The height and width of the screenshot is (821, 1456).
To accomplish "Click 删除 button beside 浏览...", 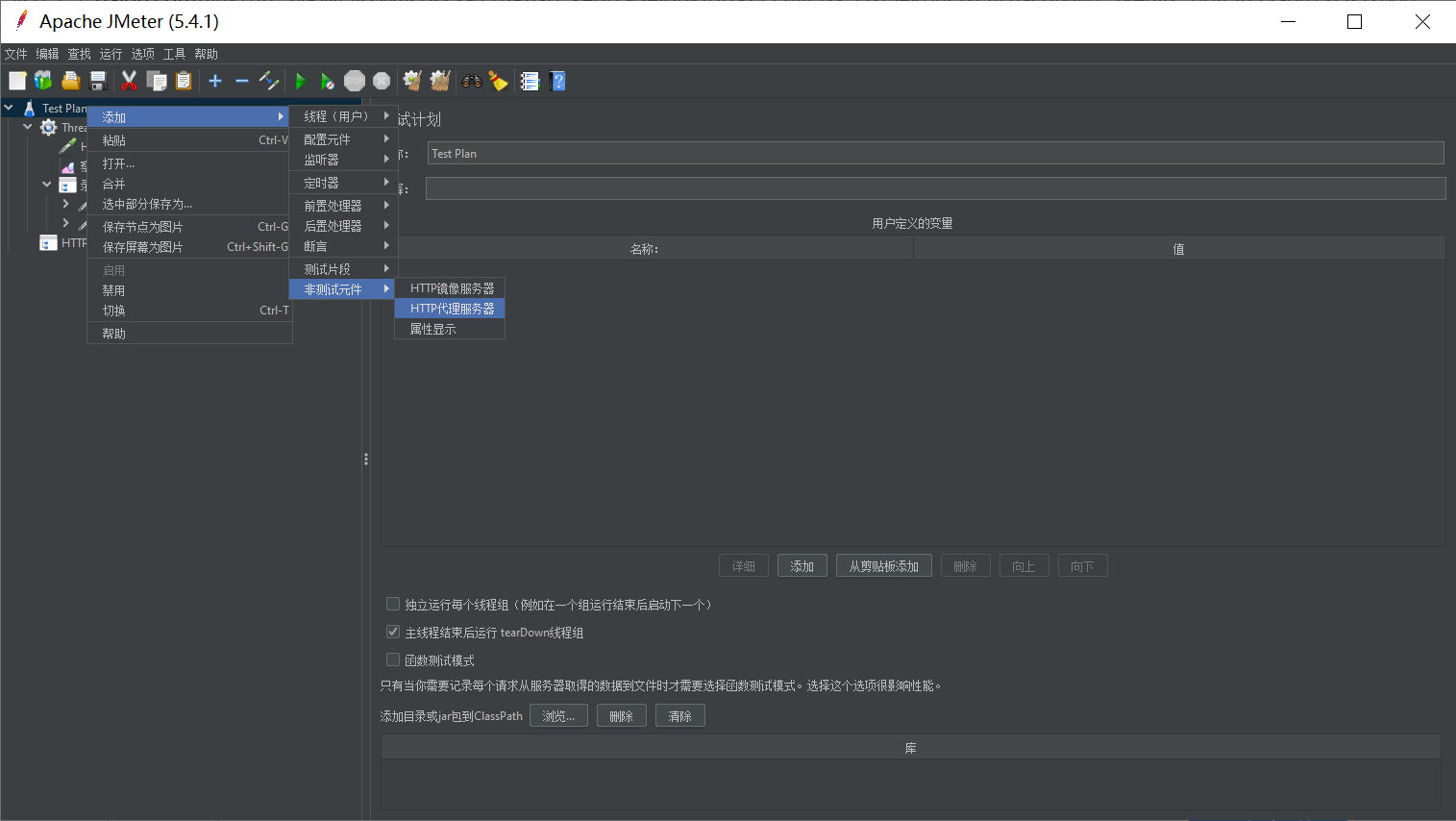I will 622,716.
